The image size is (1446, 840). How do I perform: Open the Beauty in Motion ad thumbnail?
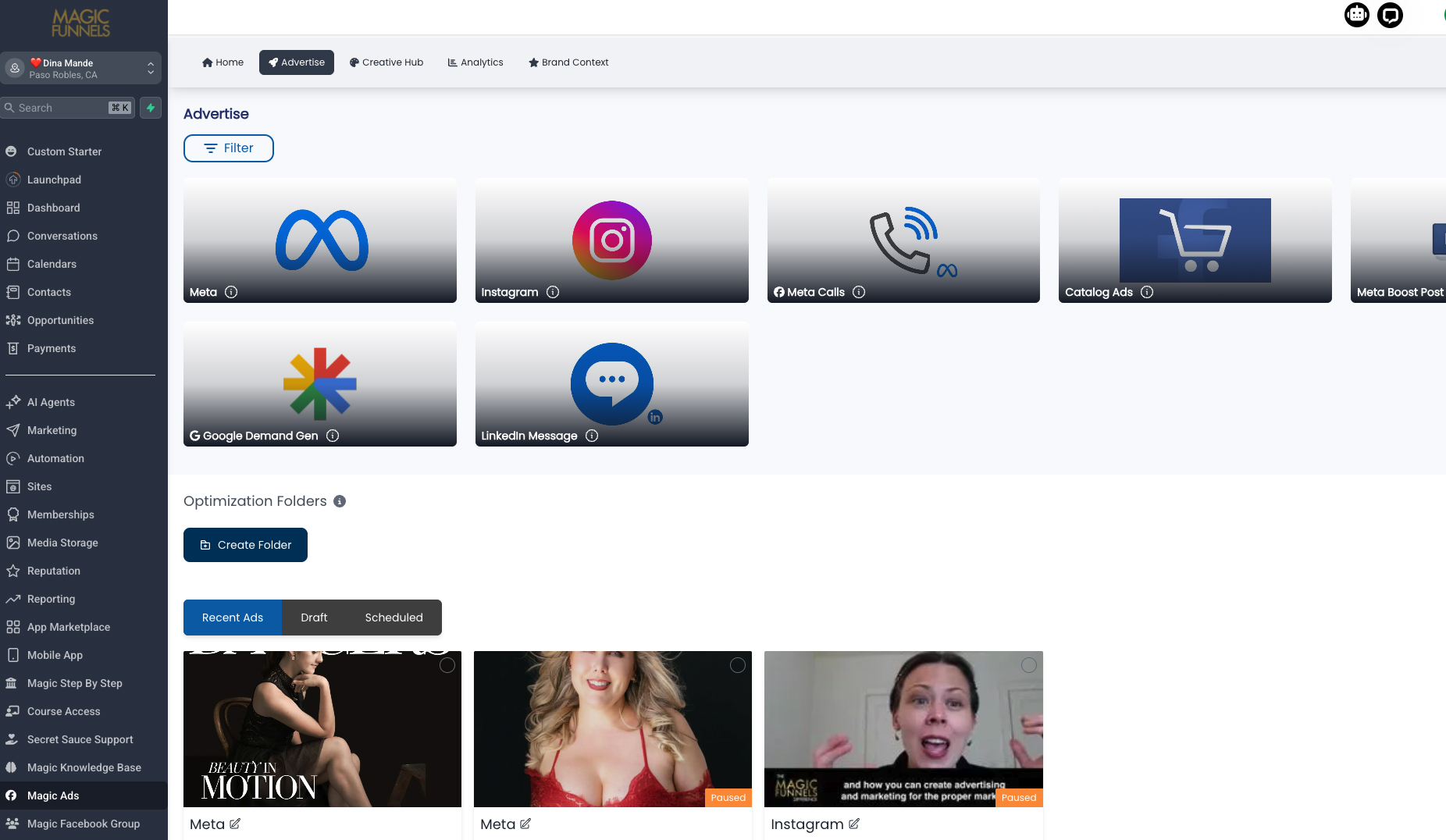[x=322, y=729]
